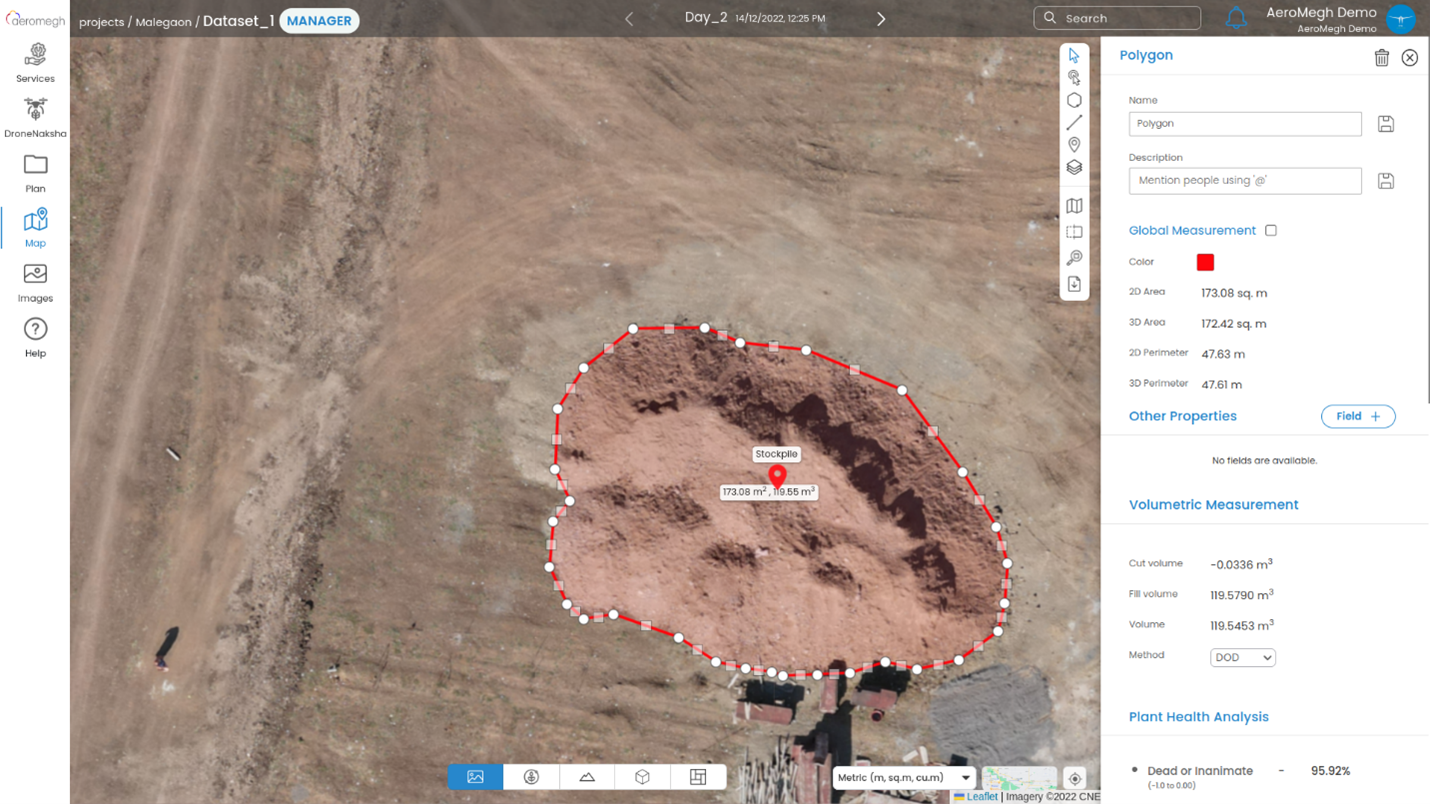The image size is (1430, 804).
Task: Switch to 3D cube view
Action: [x=642, y=777]
